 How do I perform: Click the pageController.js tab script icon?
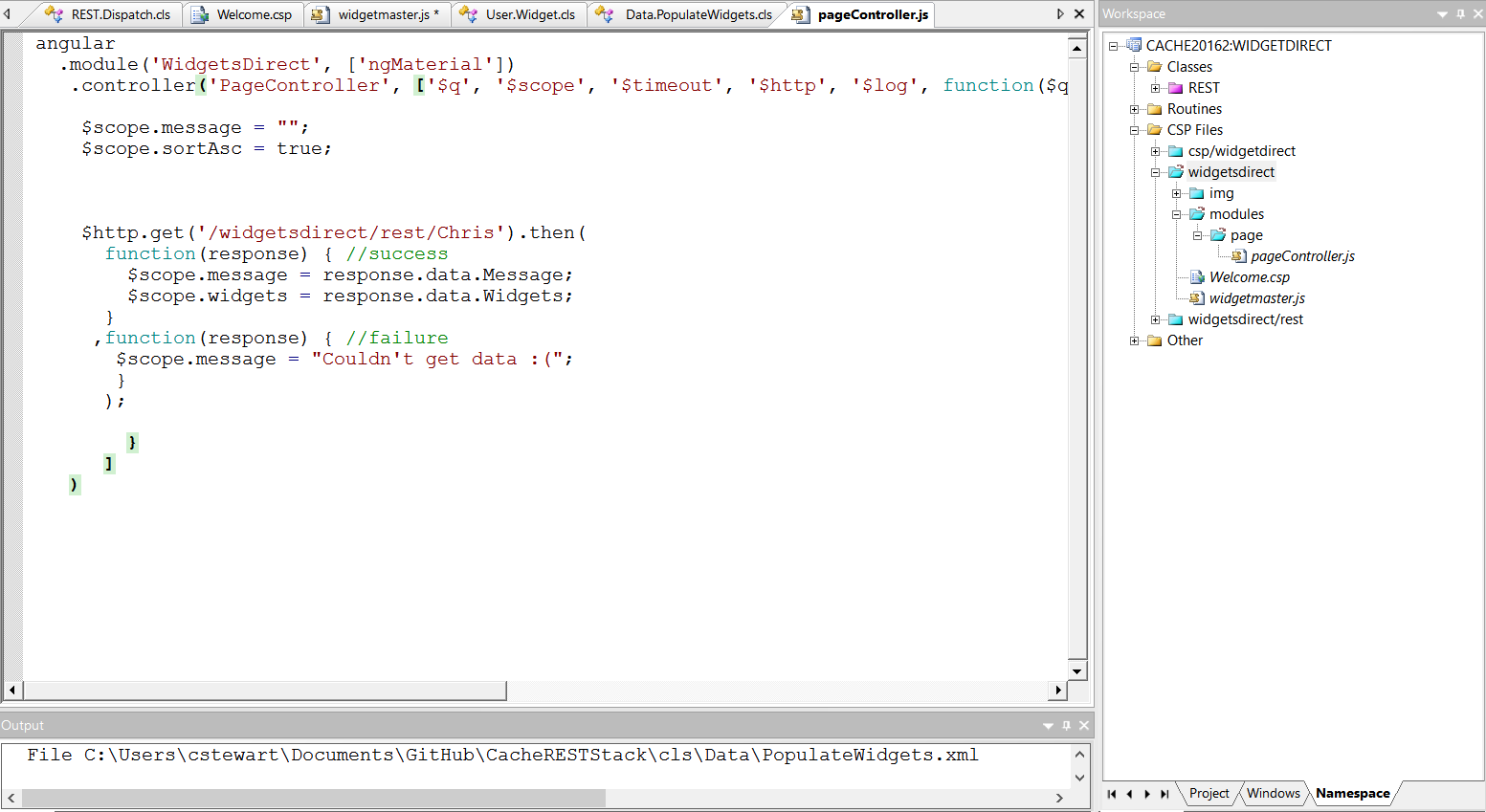pos(801,14)
